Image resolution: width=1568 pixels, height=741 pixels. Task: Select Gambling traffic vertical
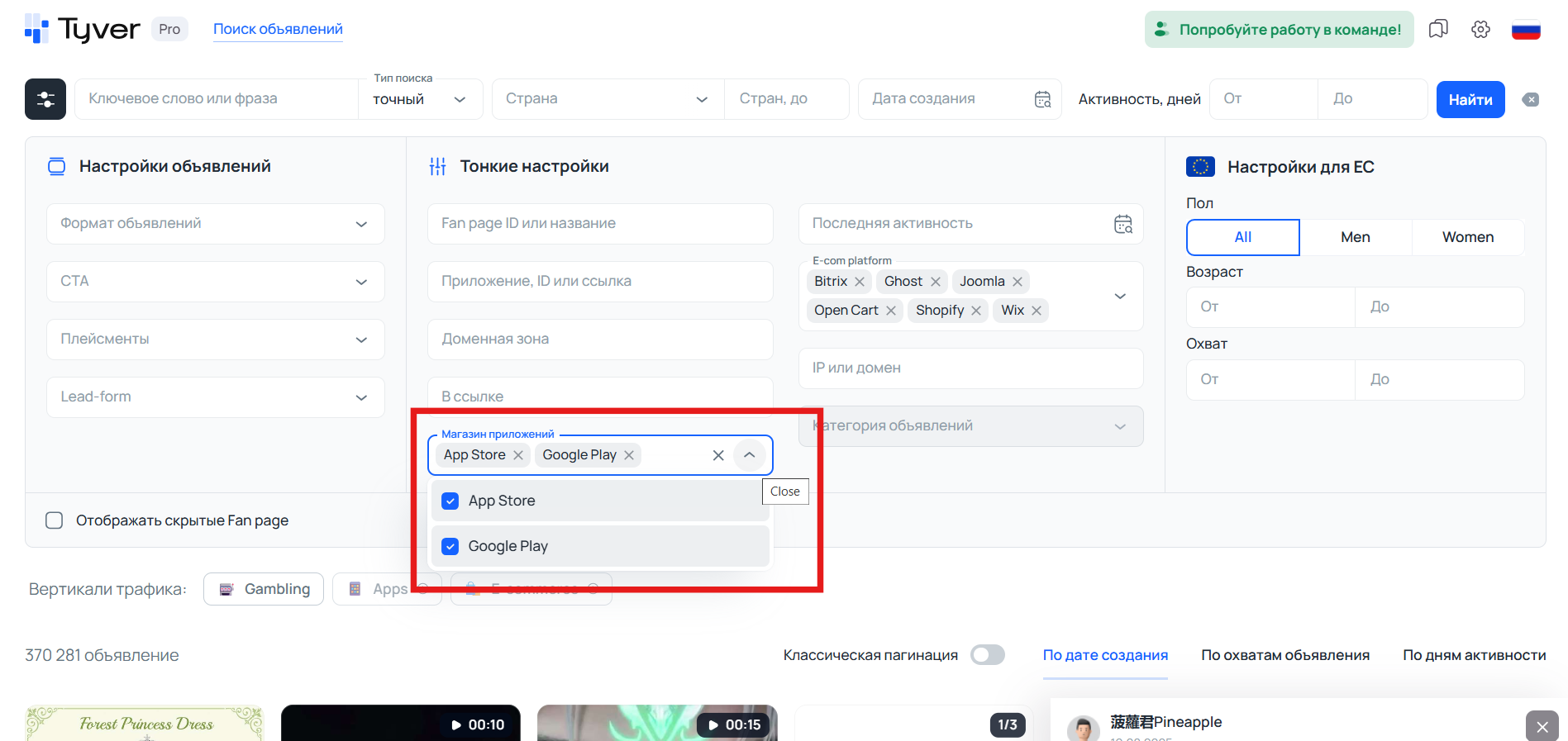click(x=264, y=589)
